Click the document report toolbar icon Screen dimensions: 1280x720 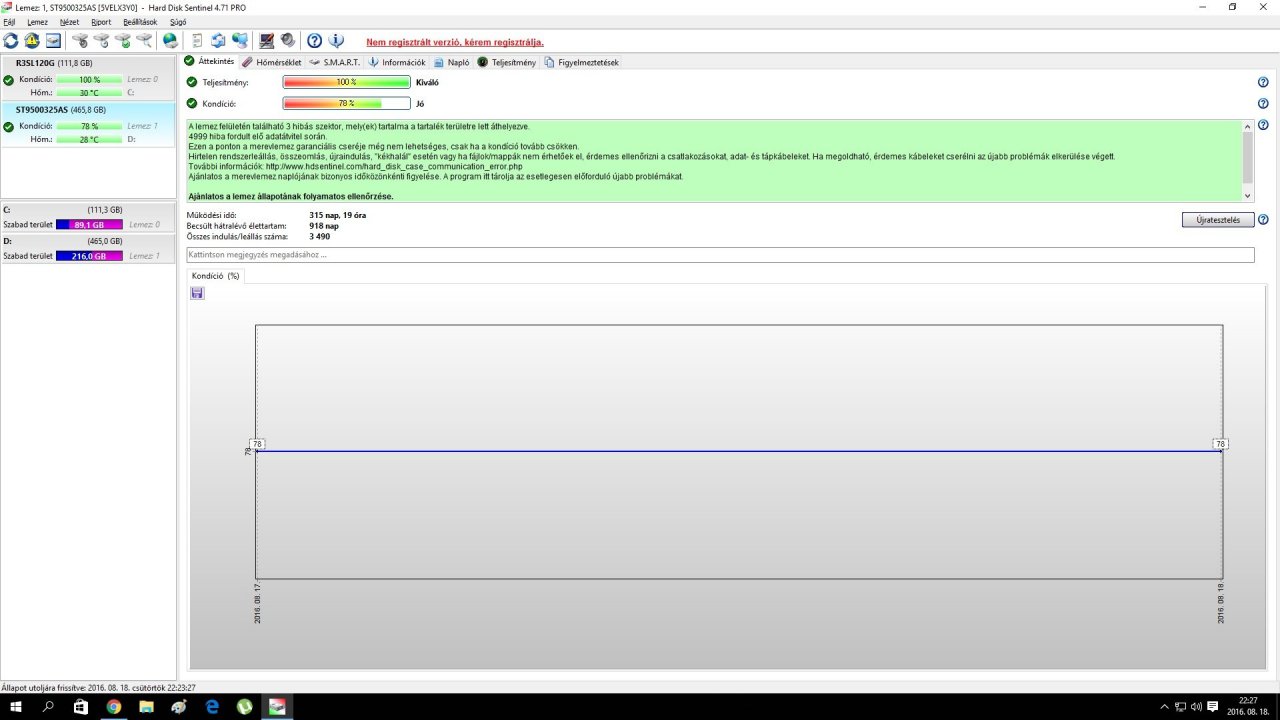coord(197,41)
